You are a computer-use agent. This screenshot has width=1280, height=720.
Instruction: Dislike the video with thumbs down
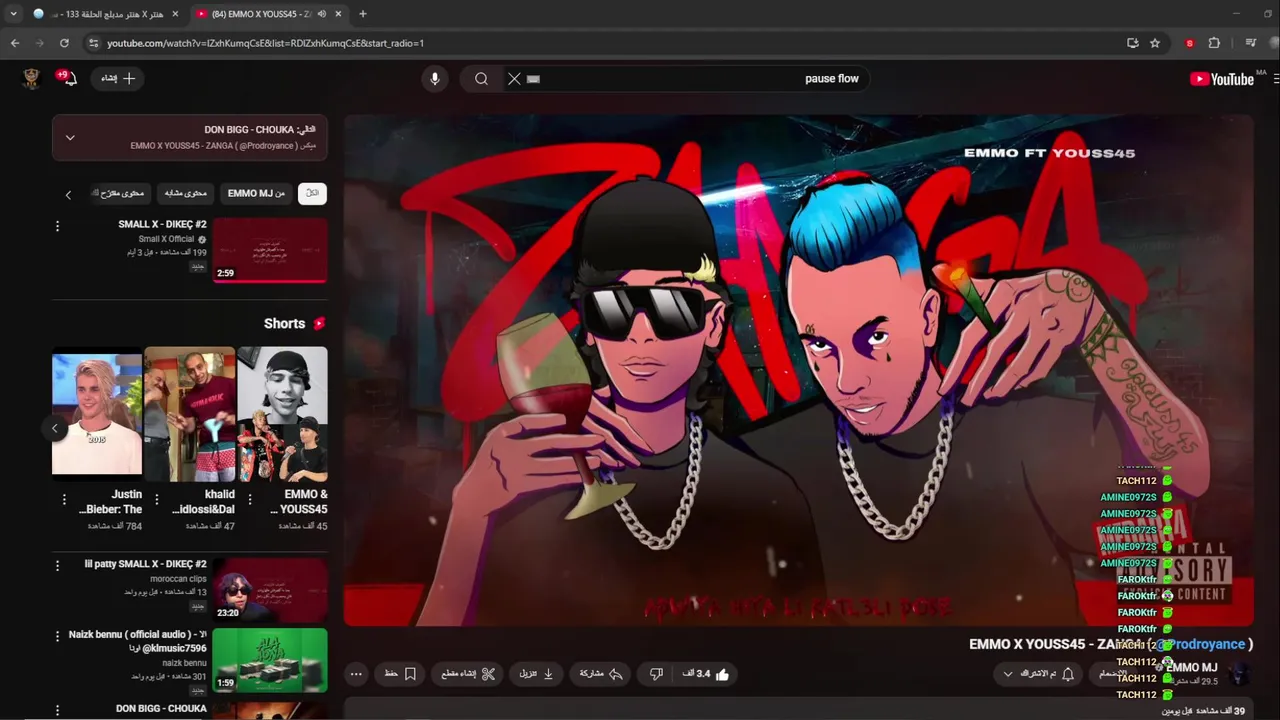click(x=656, y=674)
